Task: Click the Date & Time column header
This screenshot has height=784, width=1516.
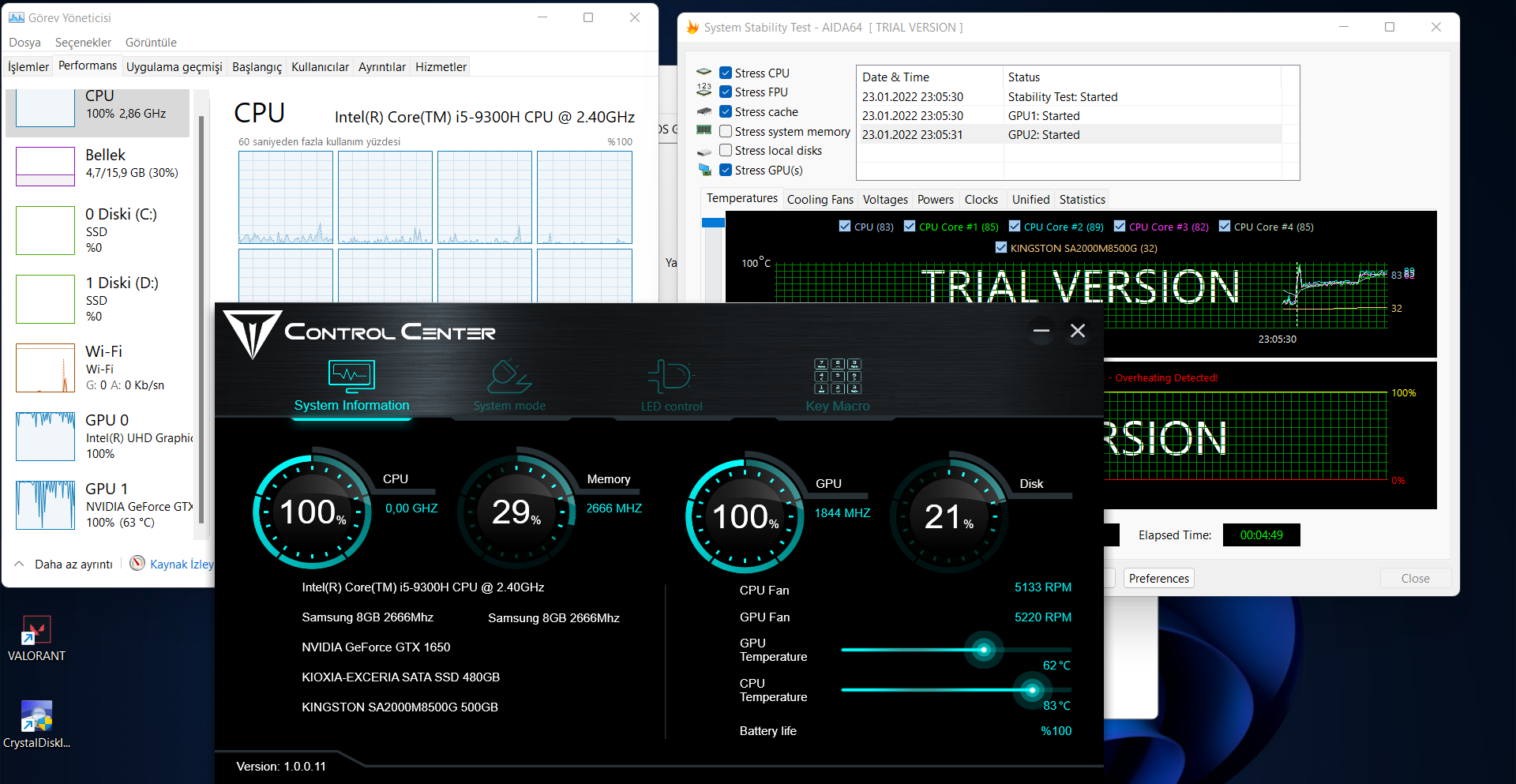Action: tap(930, 77)
